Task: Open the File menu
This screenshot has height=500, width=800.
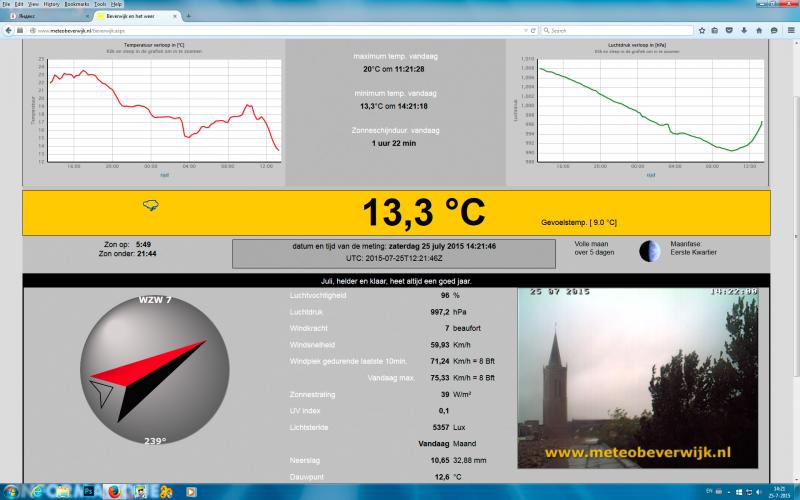Action: pos(6,4)
